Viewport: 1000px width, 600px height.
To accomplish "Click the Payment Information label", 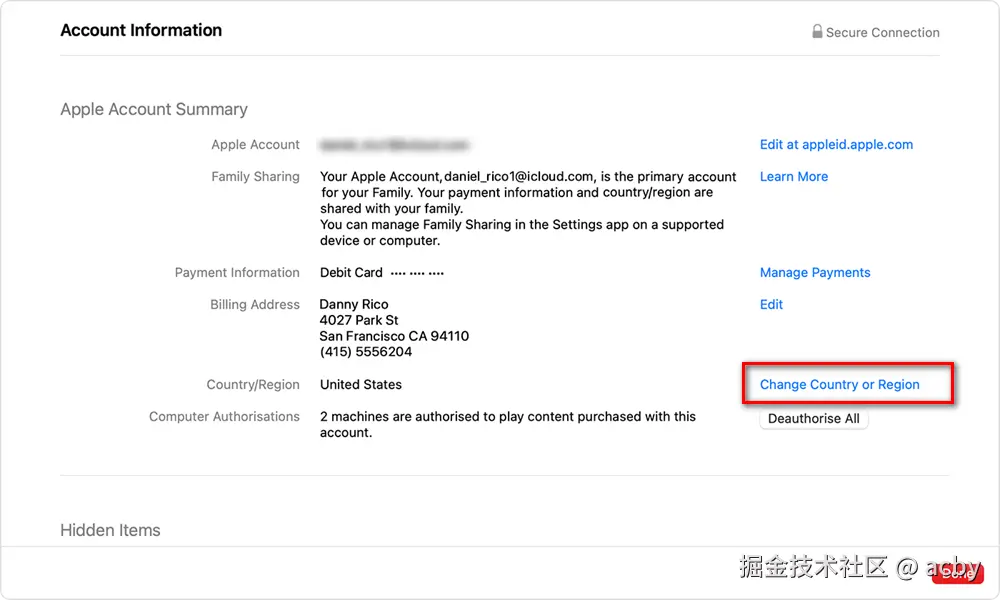I will (237, 272).
